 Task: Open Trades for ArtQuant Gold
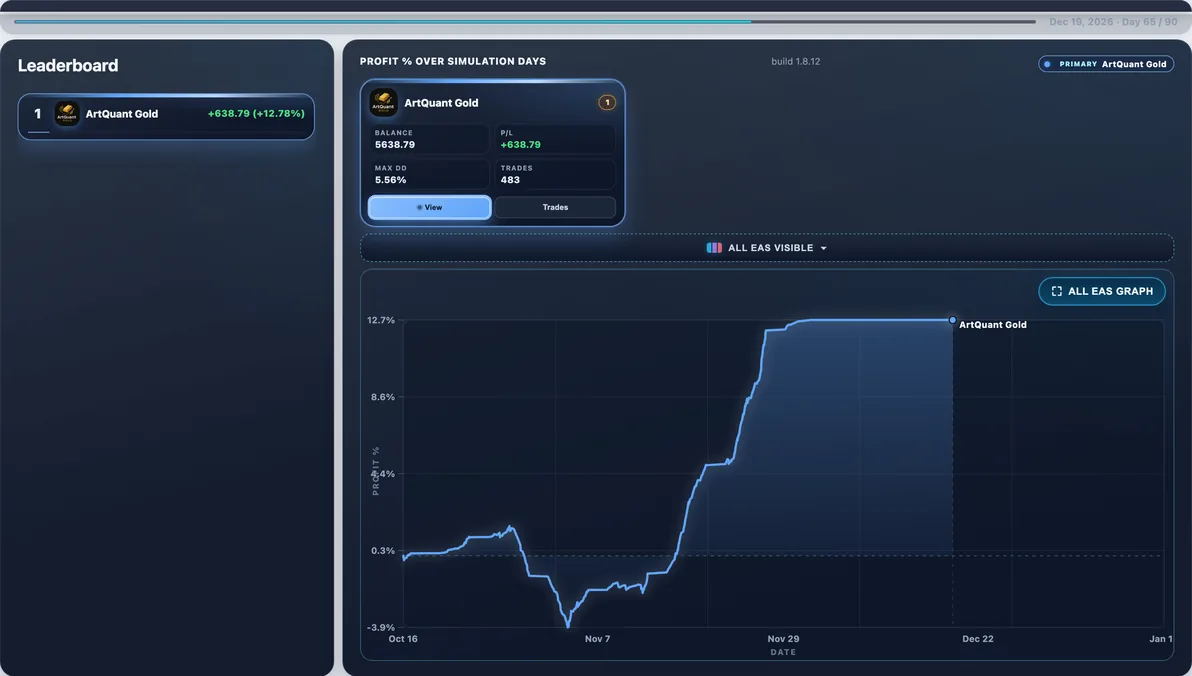(555, 207)
